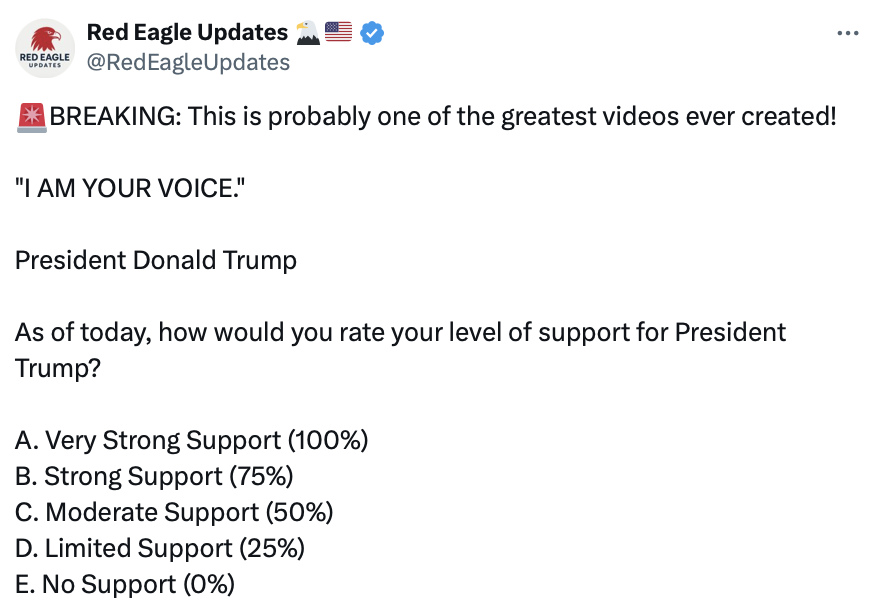The image size is (882, 610).
Task: Select option D, Limited Support
Action: (x=160, y=548)
